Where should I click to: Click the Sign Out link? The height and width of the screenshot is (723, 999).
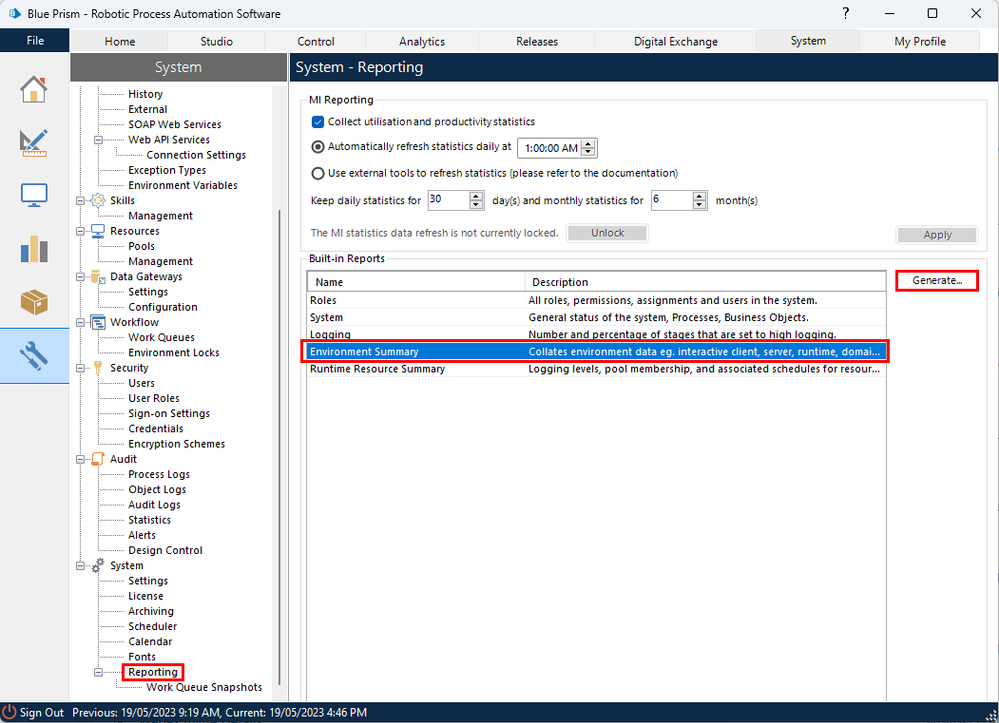click(41, 712)
